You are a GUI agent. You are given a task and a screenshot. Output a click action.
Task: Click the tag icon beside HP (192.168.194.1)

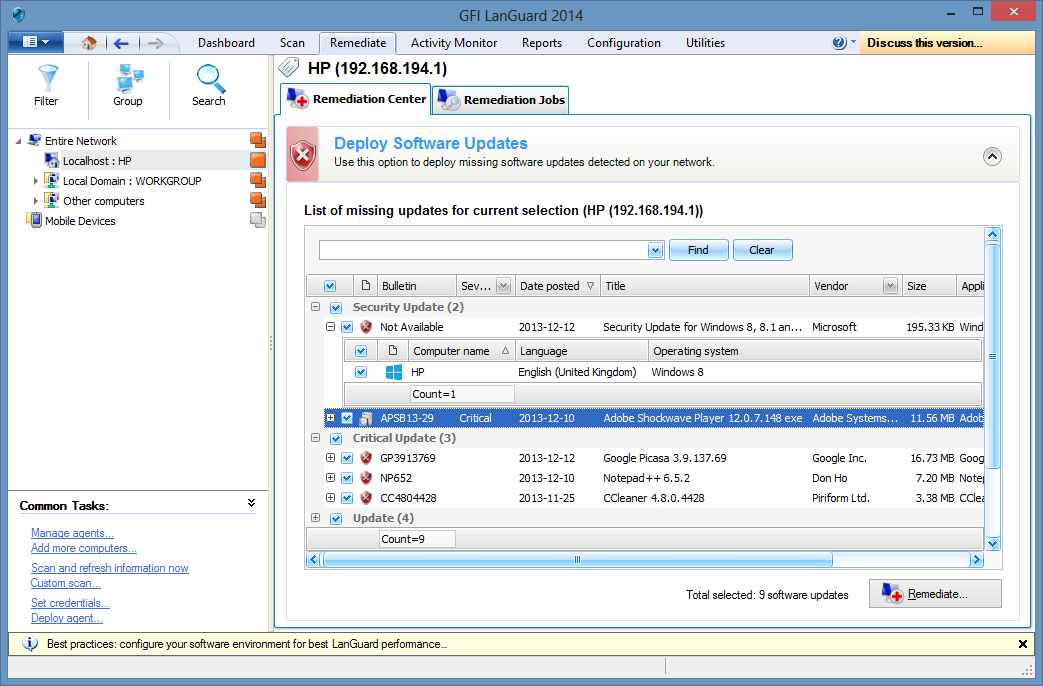pyautogui.click(x=289, y=67)
